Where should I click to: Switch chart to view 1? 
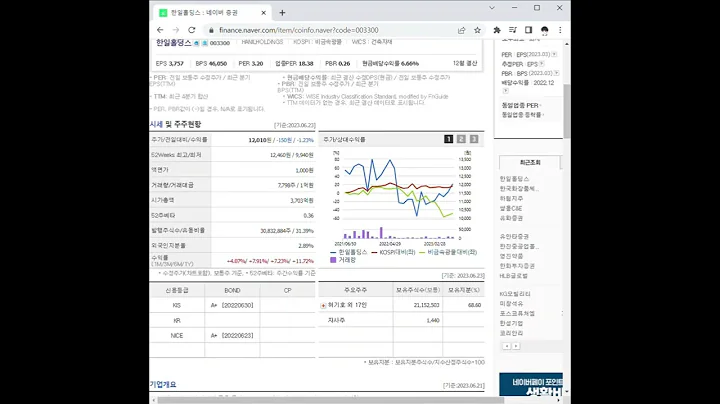click(x=449, y=139)
